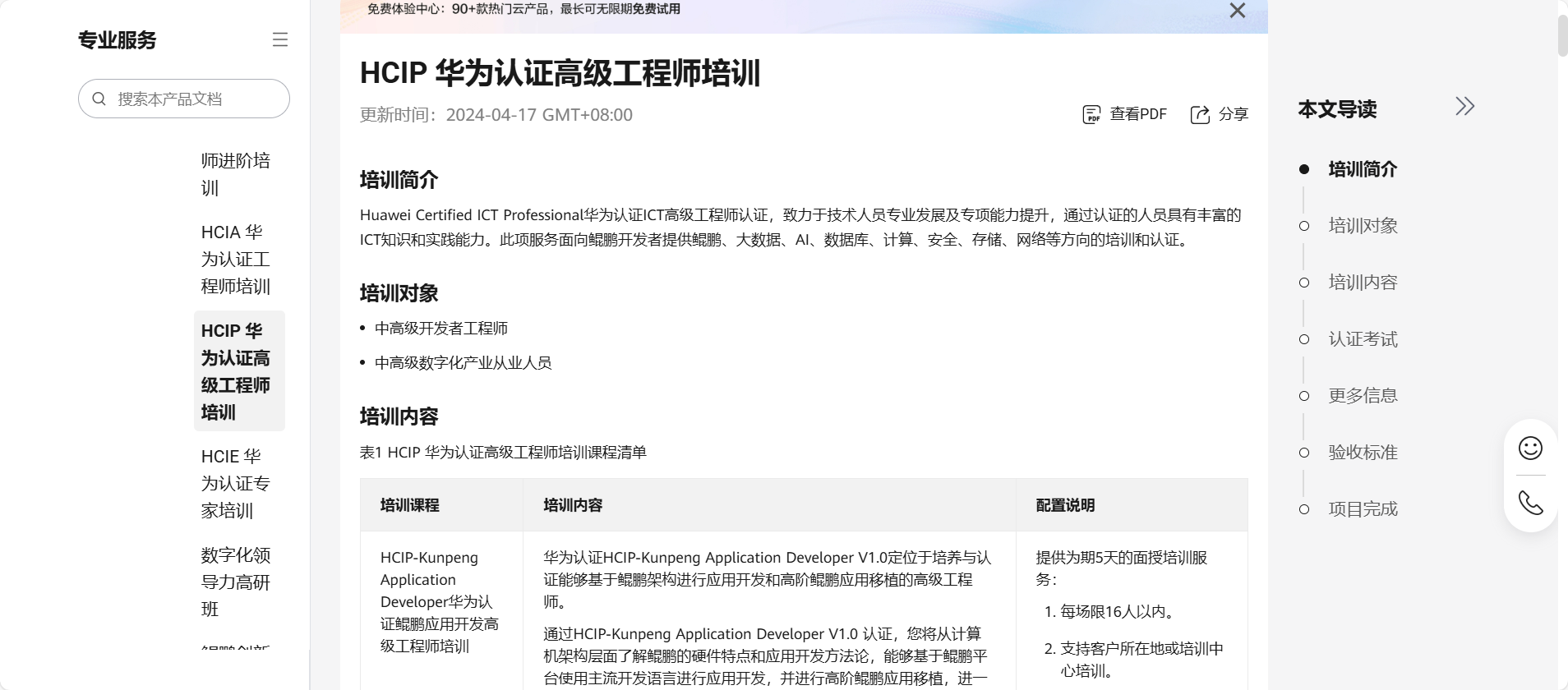Click the free trial banner text

click(523, 9)
